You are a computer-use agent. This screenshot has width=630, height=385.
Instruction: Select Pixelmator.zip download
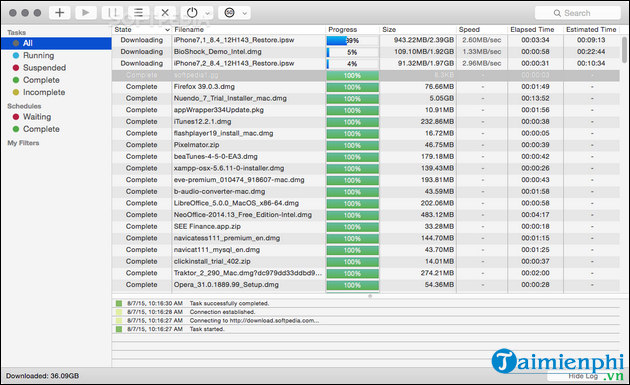pyautogui.click(x=366, y=145)
